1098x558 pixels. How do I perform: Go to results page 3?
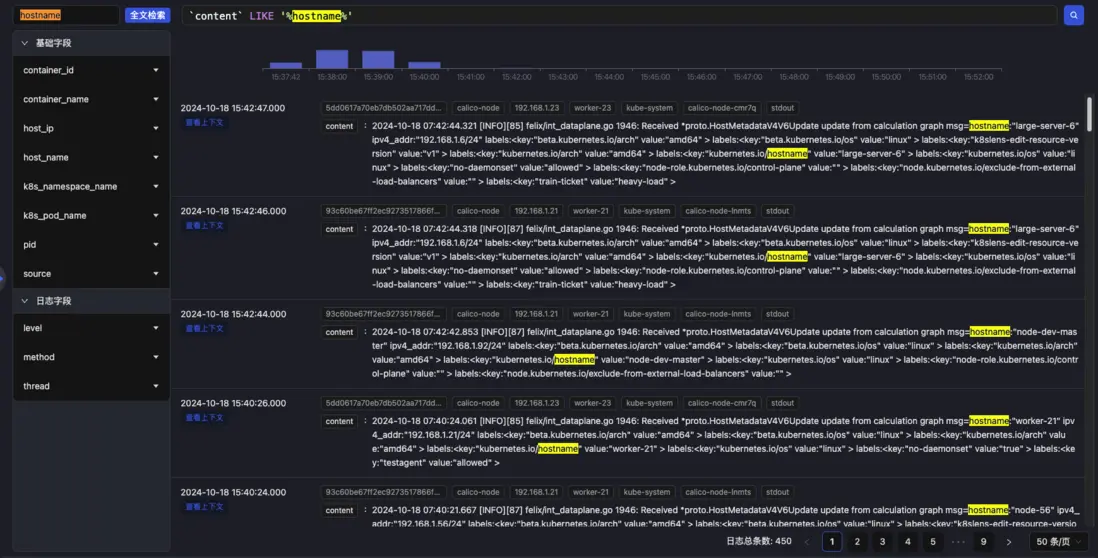click(882, 541)
